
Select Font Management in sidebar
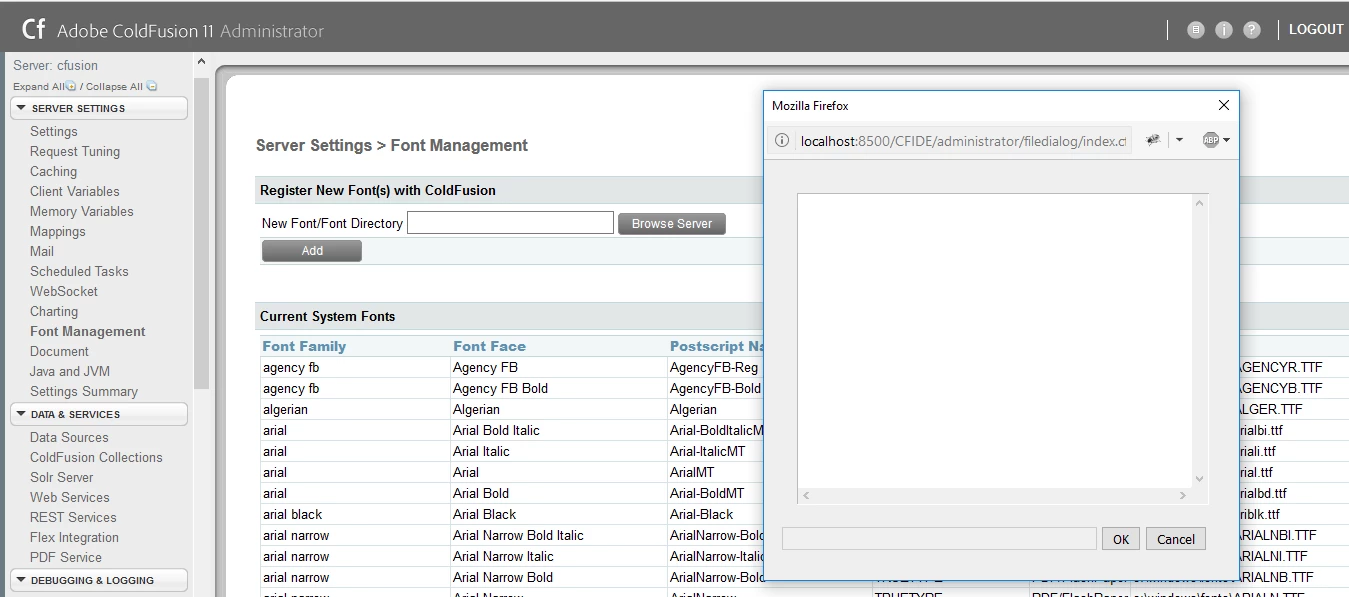point(88,331)
